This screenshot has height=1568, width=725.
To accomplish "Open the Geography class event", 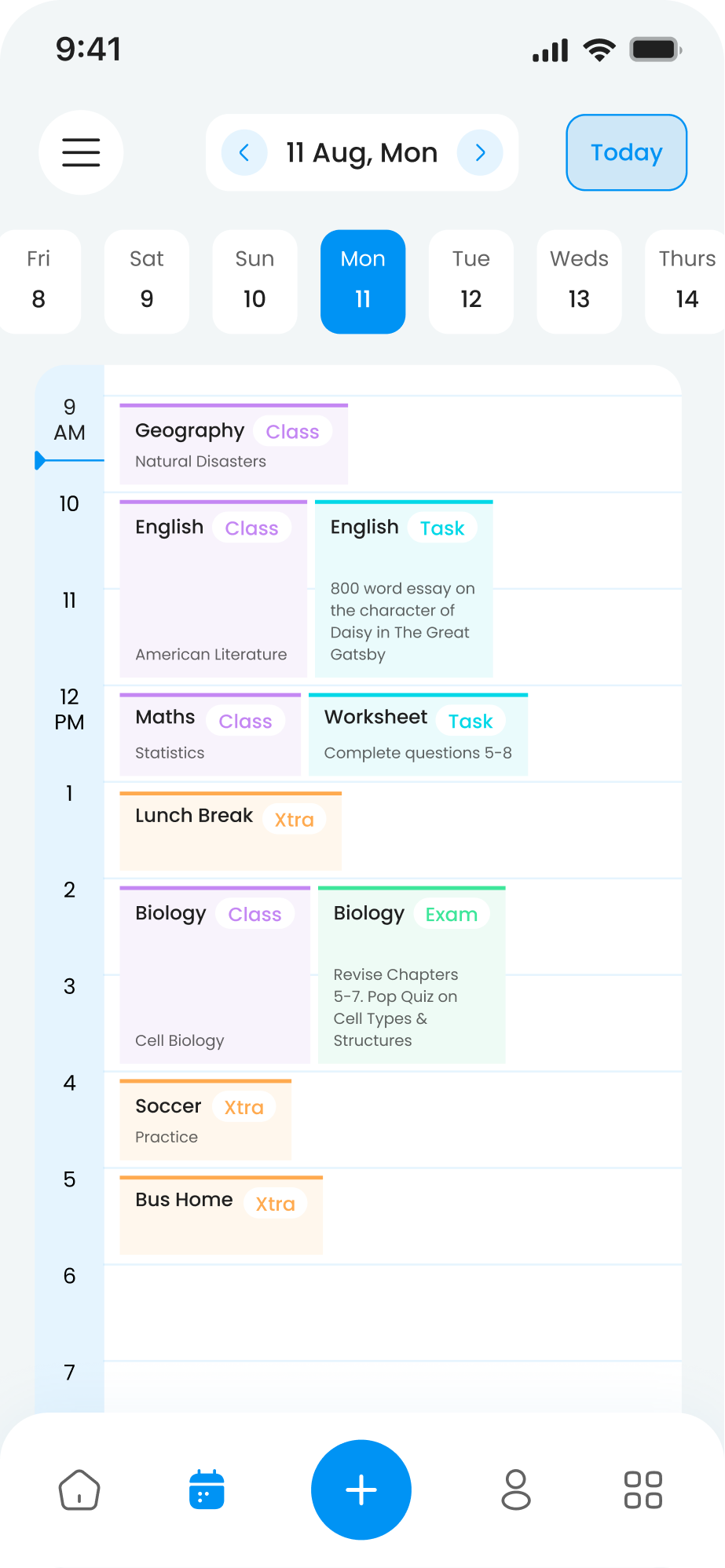I will click(x=233, y=444).
